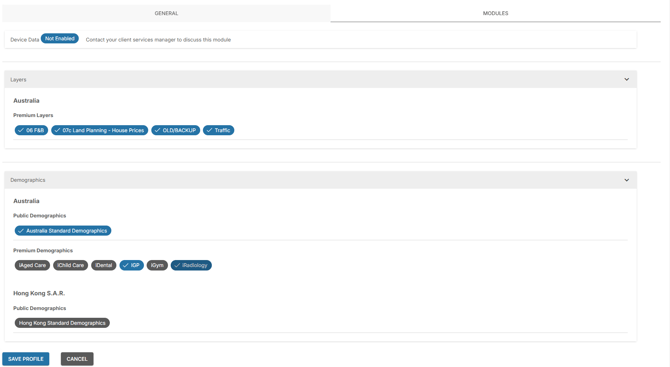Deselect the iGP demographics chip
The image size is (670, 367).
(x=132, y=265)
